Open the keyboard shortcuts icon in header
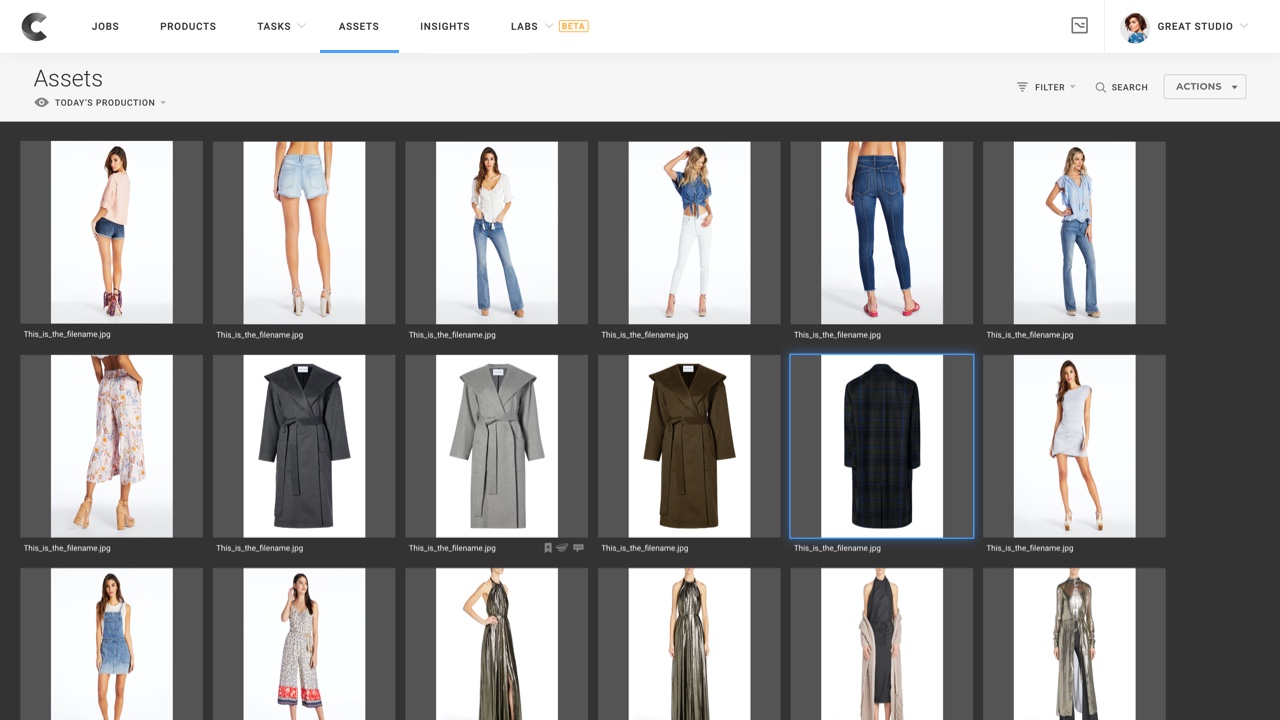The width and height of the screenshot is (1280, 720). pos(1079,26)
